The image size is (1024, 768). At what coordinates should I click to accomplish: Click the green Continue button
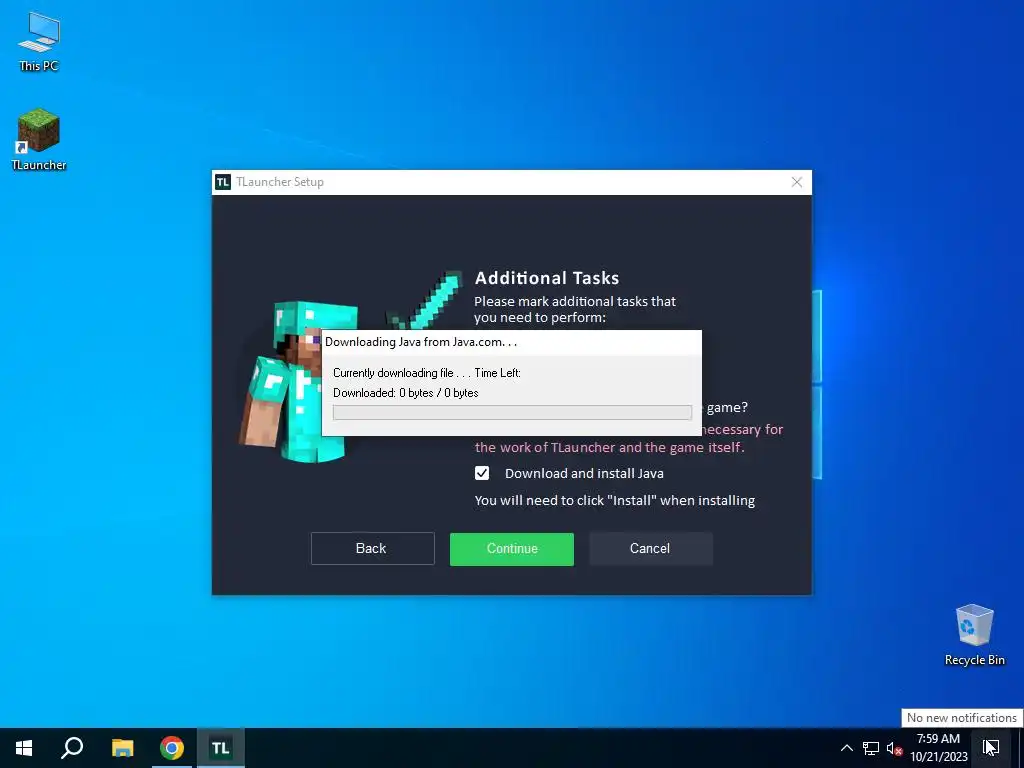511,549
